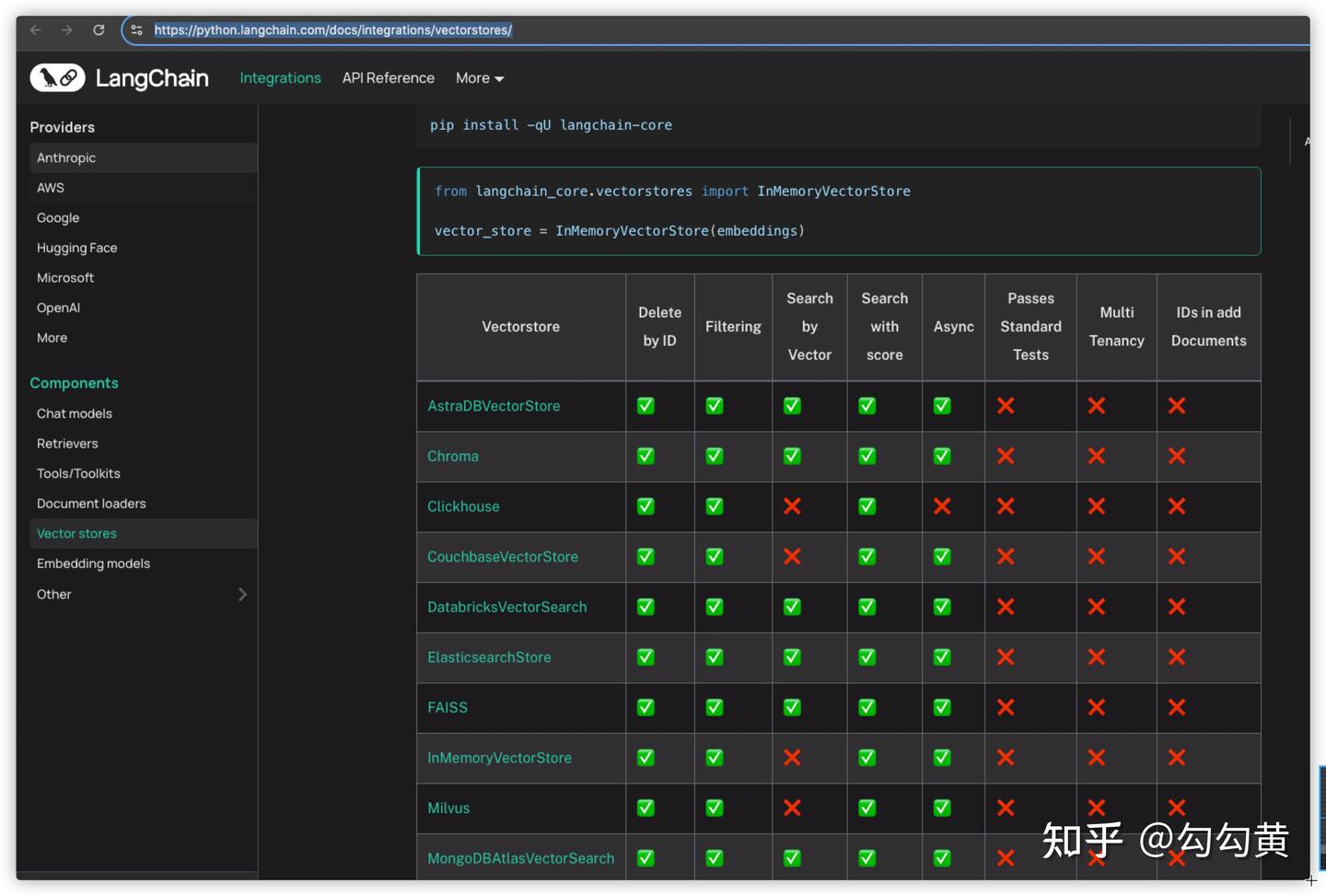1326x896 pixels.
Task: Click the Clickhouse vectorstore link
Action: click(463, 506)
